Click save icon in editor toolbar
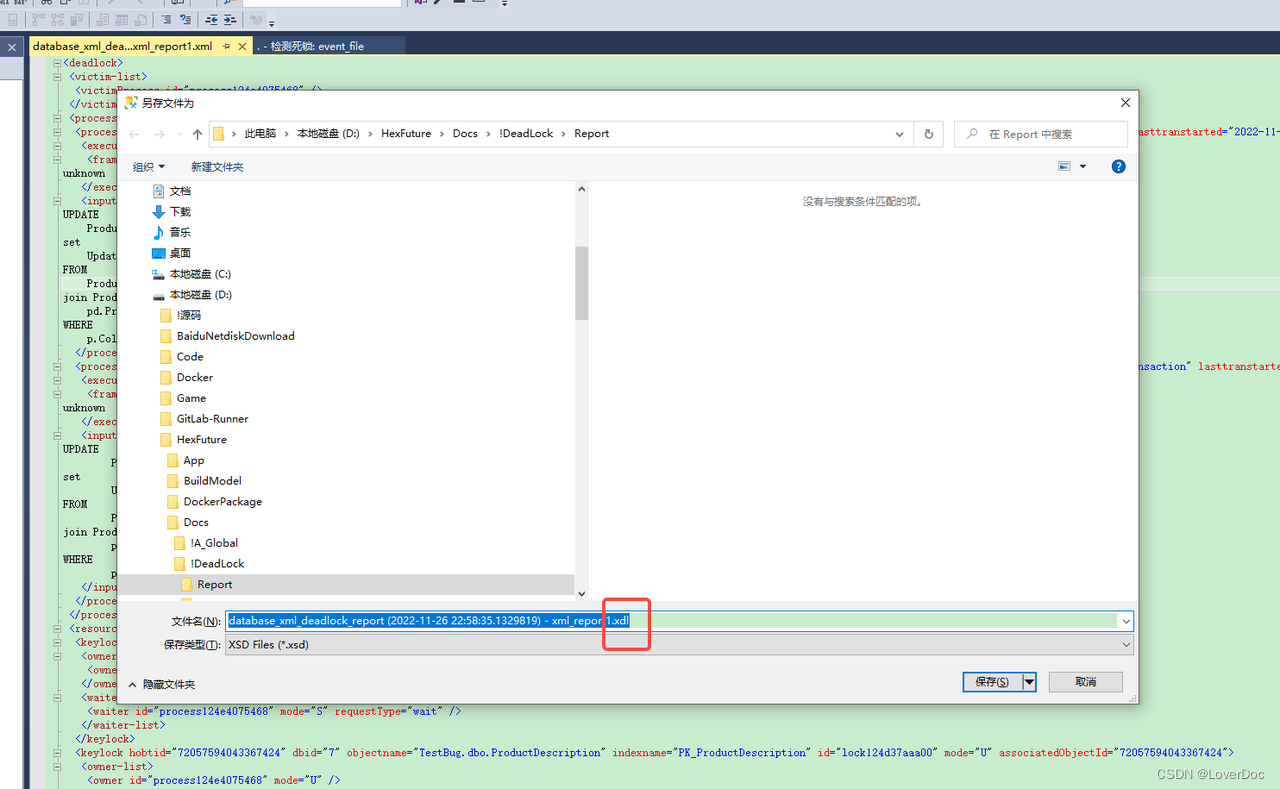Screen dimensions: 1280x789 click(x=13, y=19)
